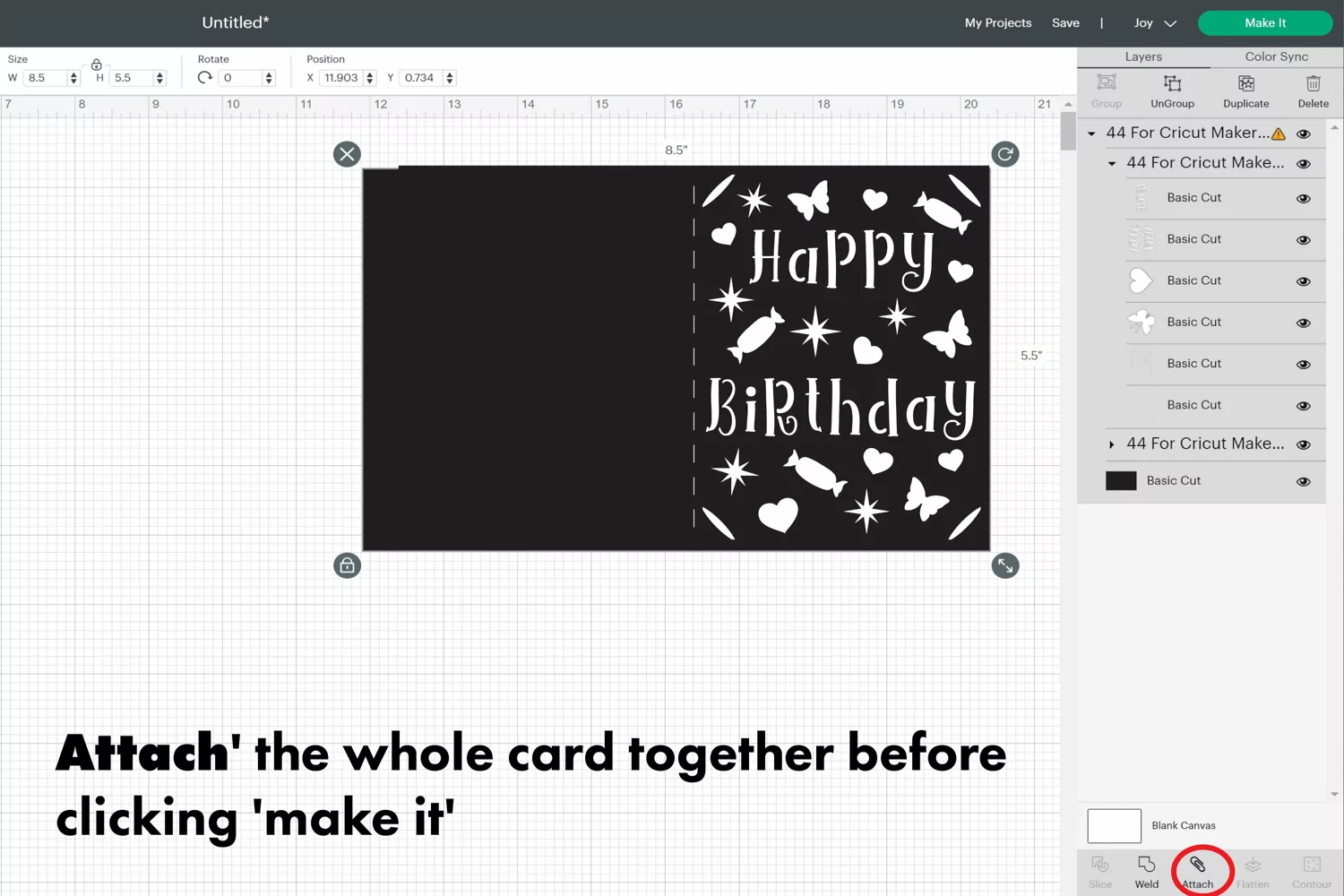Click the 'Blank Canvas' label
This screenshot has width=1344, height=896.
(x=1184, y=825)
